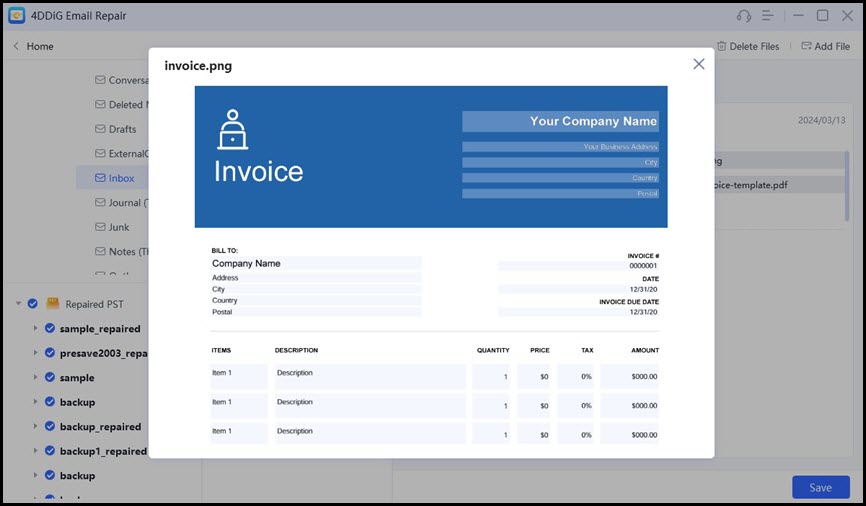Click the envelope icon beside Deleted folder
866x506 pixels.
100,104
